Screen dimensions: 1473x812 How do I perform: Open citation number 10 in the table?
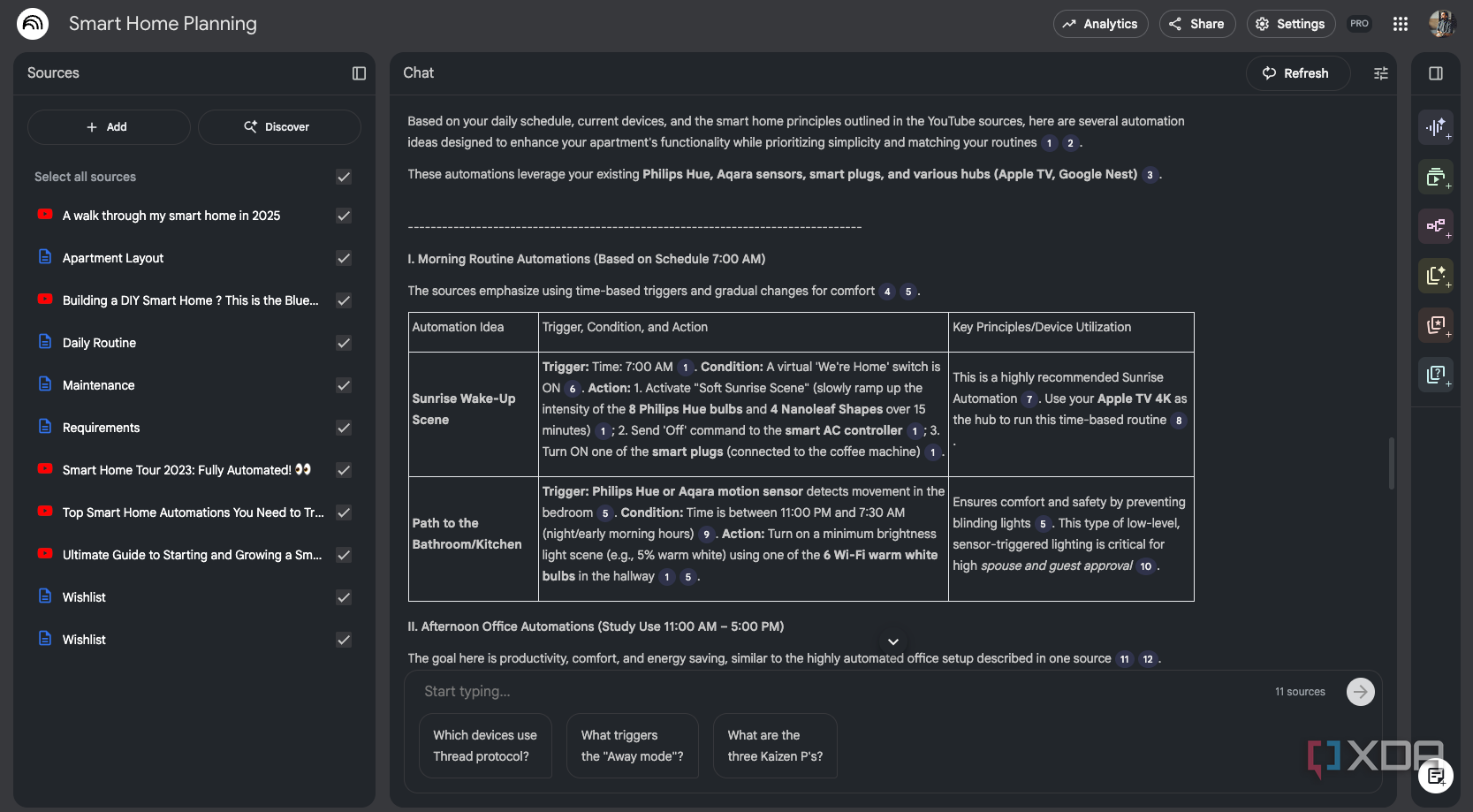1146,566
